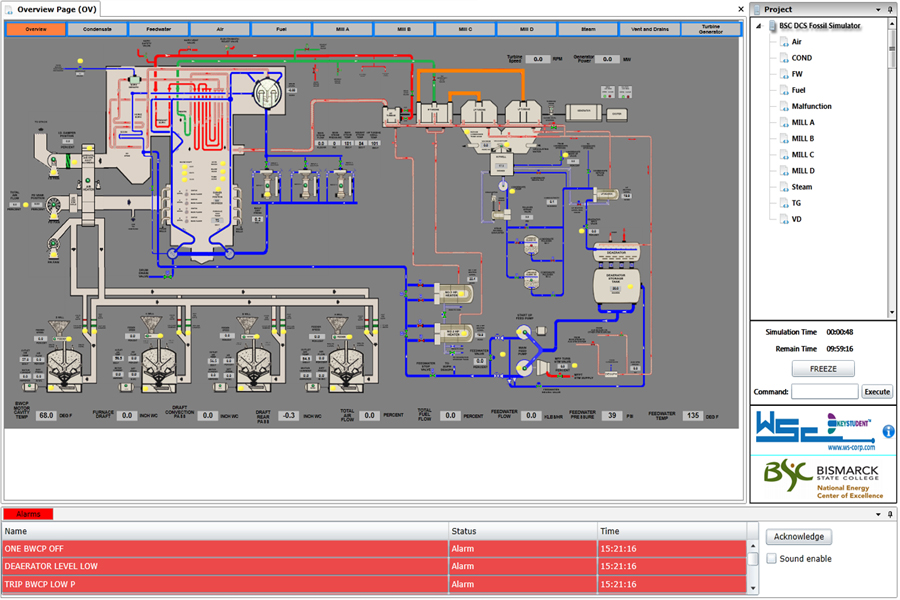Click the steam drum icon on the boiler
Screen dimensions: 900x600
[x=266, y=93]
